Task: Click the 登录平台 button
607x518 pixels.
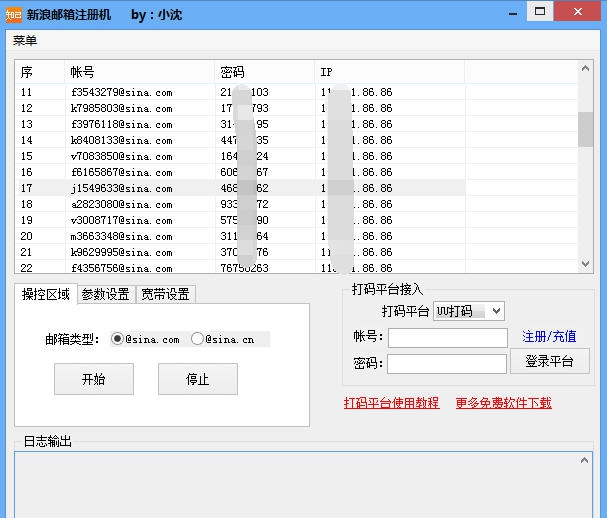Action: click(x=550, y=361)
